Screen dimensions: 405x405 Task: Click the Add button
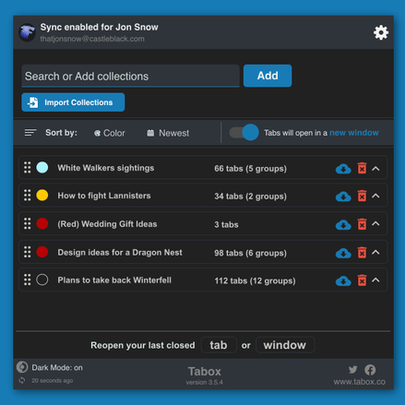pyautogui.click(x=268, y=76)
